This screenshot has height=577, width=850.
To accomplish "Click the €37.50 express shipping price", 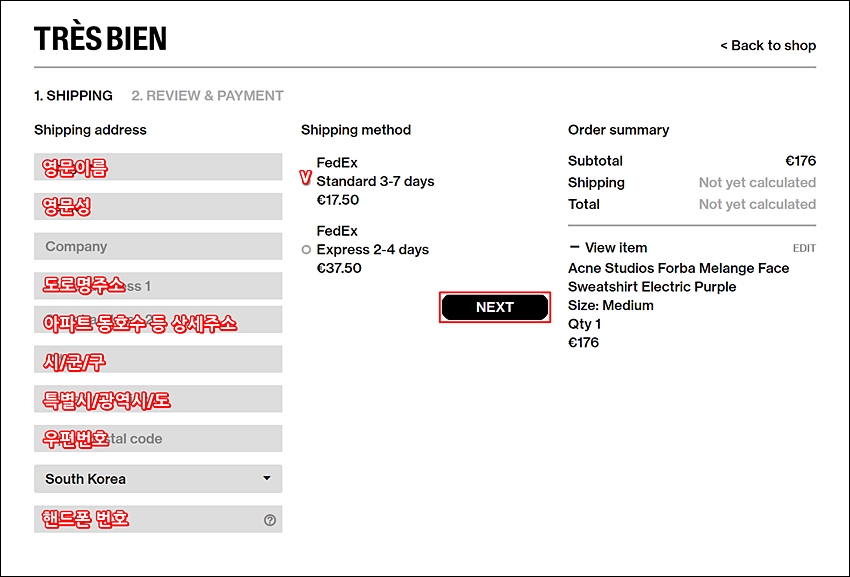I will (339, 268).
